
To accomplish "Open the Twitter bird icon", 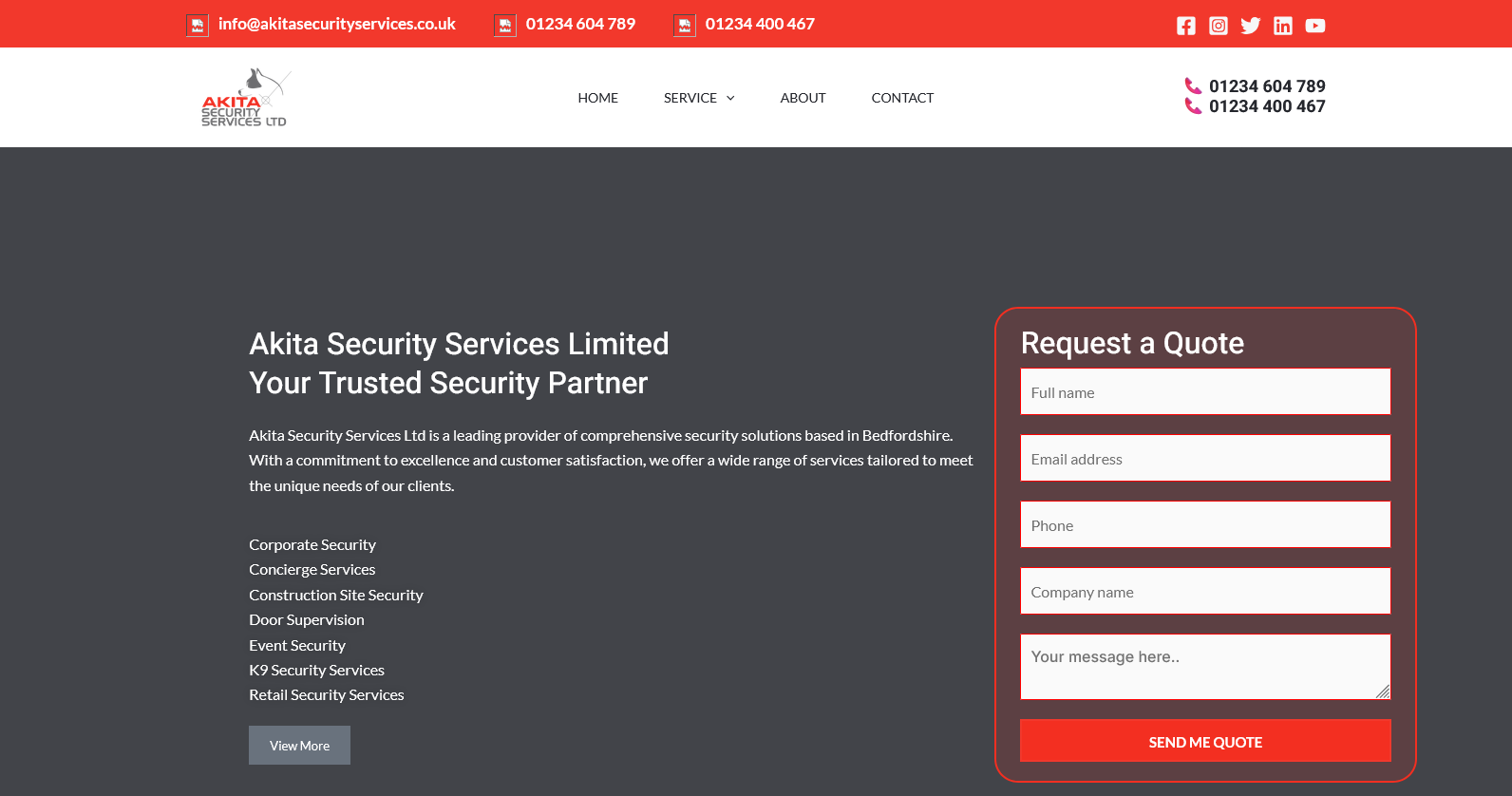I will click(x=1250, y=26).
